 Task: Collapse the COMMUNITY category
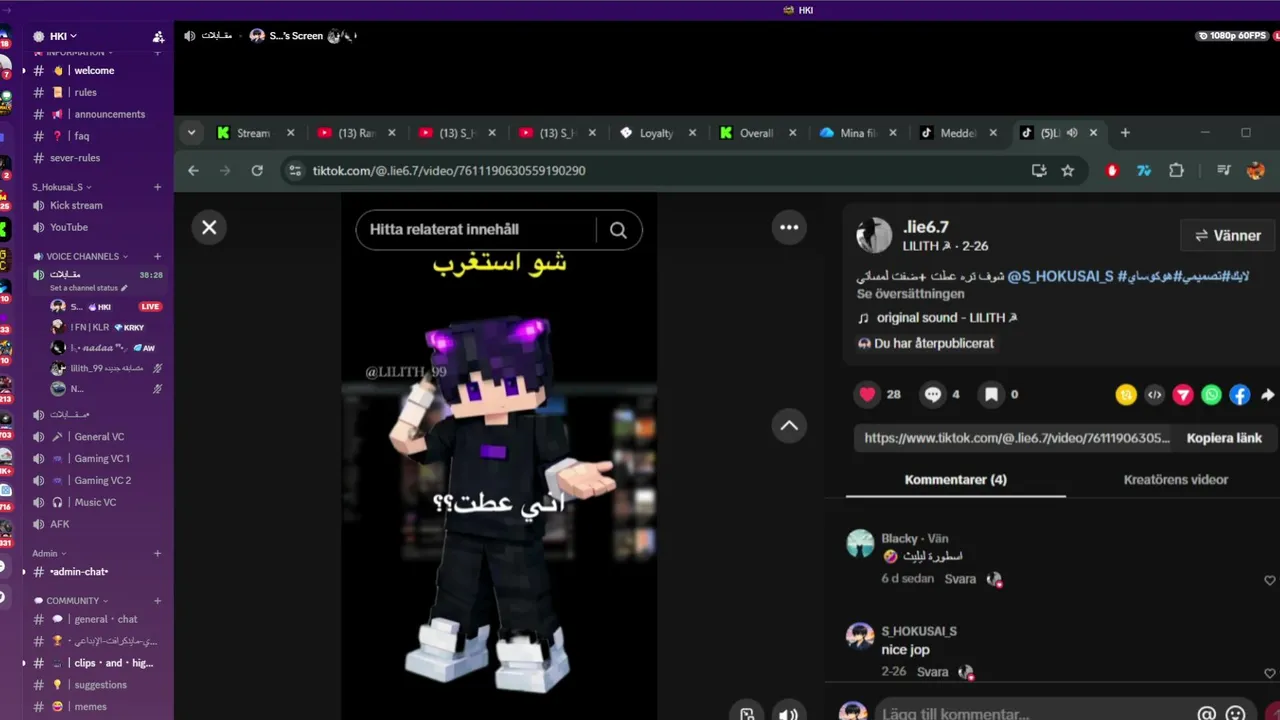tap(72, 601)
